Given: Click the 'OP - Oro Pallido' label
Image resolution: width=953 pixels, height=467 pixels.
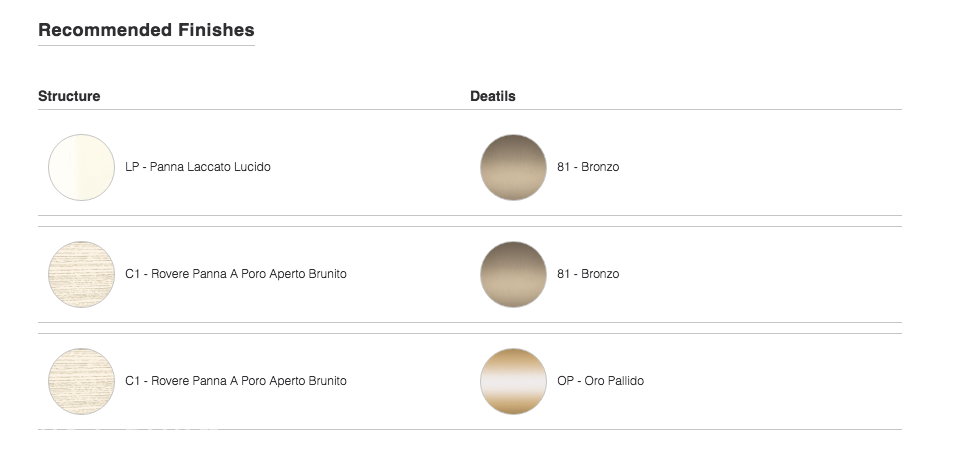Looking at the screenshot, I should [600, 381].
